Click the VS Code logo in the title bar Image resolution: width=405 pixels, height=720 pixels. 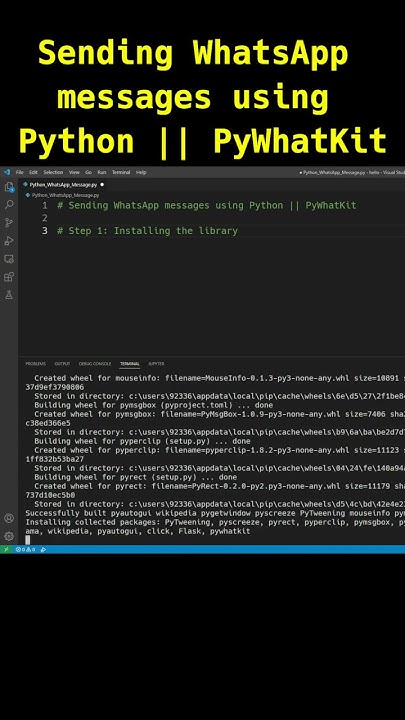6,172
